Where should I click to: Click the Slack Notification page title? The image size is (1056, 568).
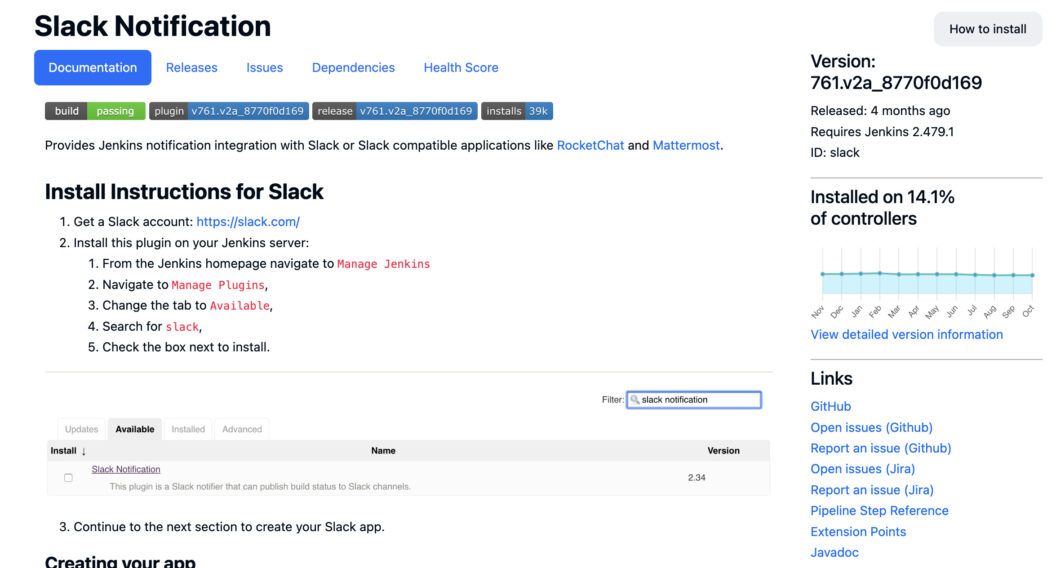[152, 26]
